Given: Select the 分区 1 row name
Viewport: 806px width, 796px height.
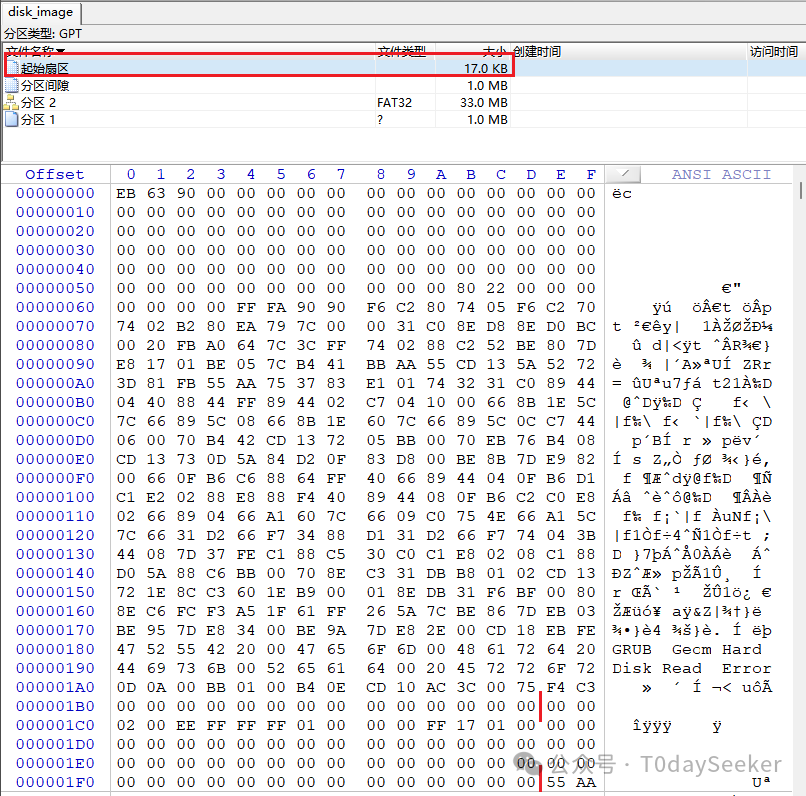Looking at the screenshot, I should [x=38, y=119].
